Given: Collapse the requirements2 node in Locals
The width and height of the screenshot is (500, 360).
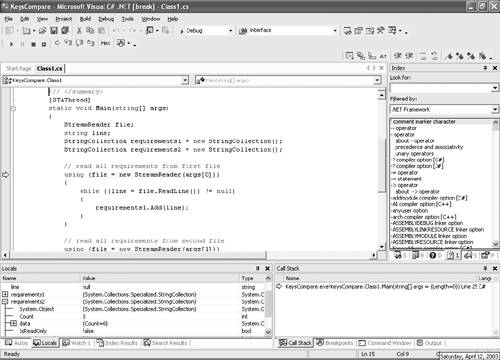Looking at the screenshot, I should coord(5,302).
